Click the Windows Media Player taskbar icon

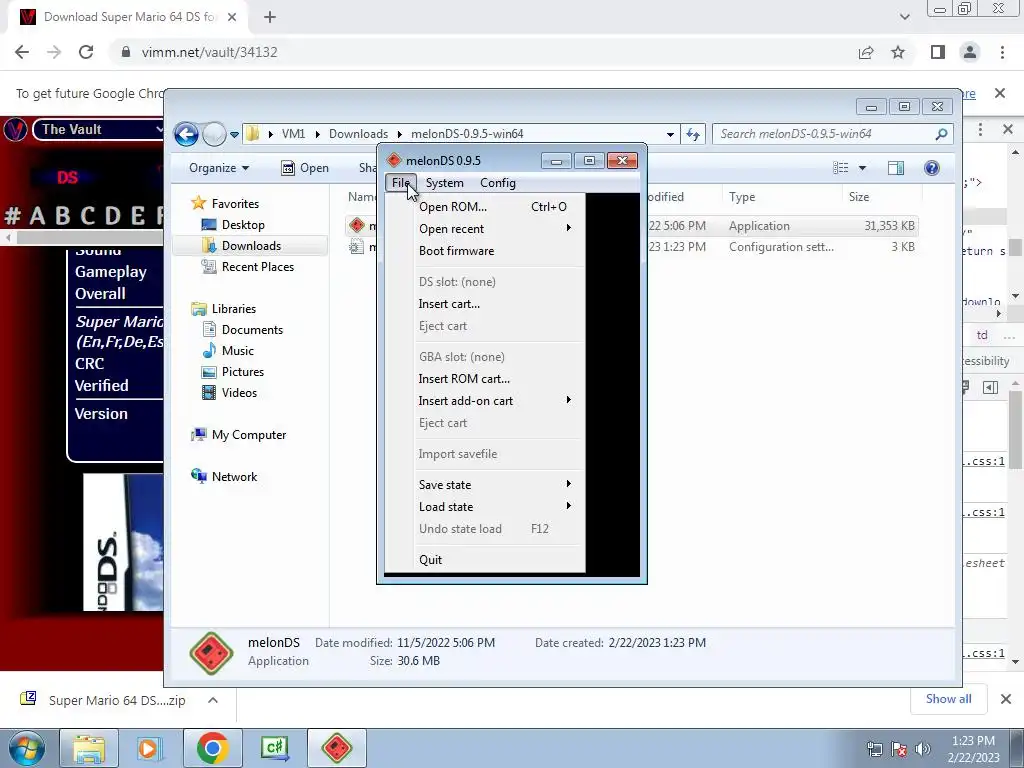[150, 748]
